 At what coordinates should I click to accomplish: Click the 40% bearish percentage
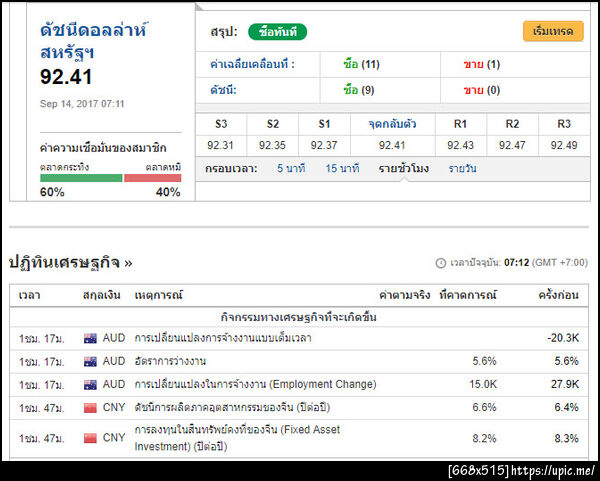pos(168,192)
